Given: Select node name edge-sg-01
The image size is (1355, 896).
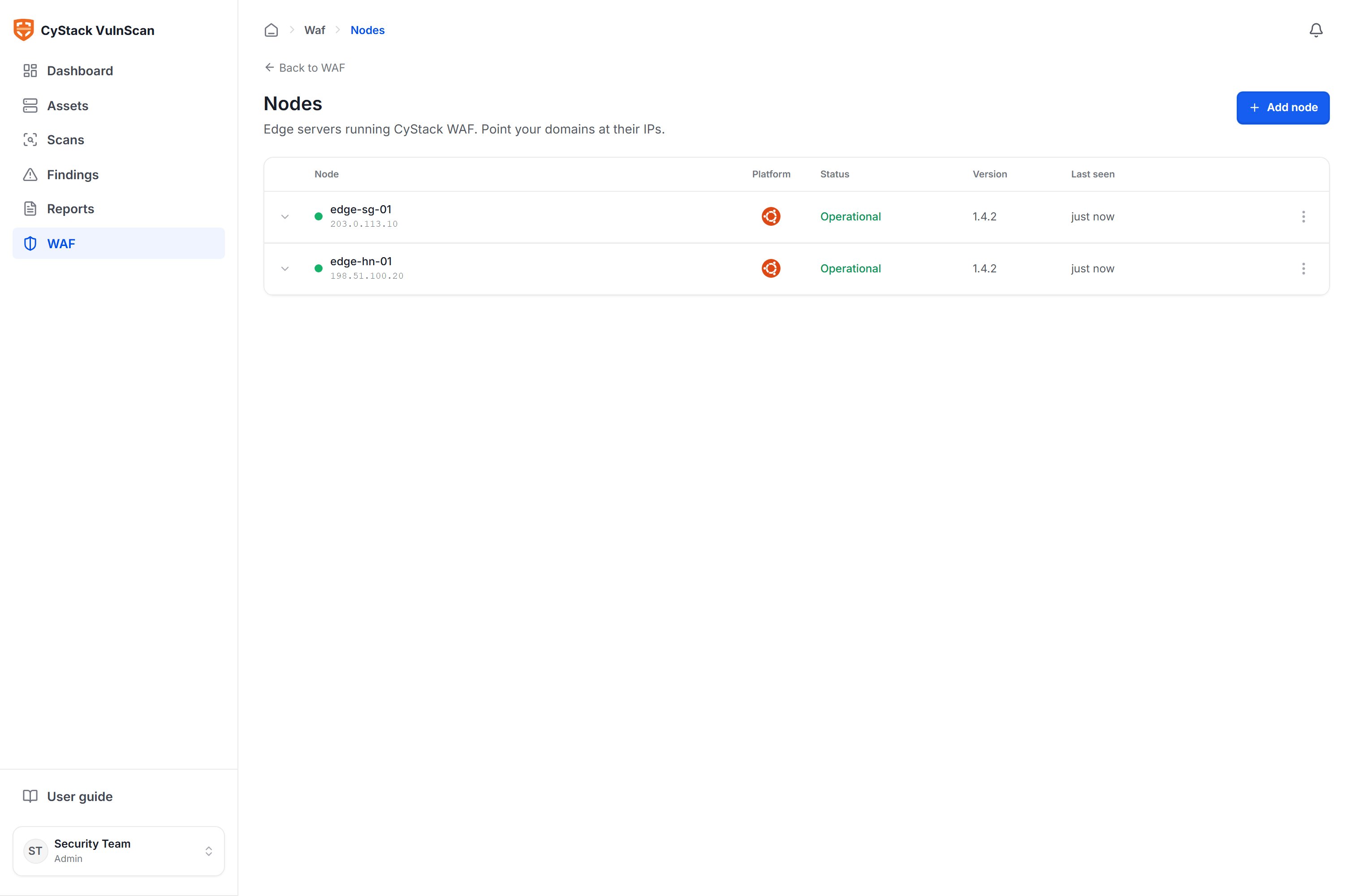Looking at the screenshot, I should (x=361, y=210).
